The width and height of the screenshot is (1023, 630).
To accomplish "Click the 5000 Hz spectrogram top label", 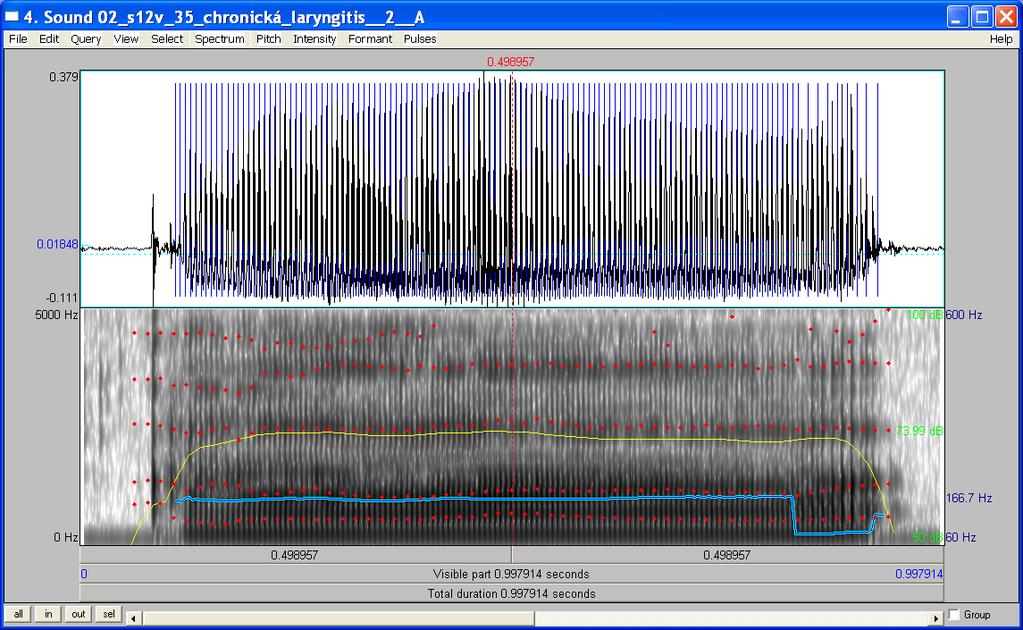I will [x=56, y=315].
